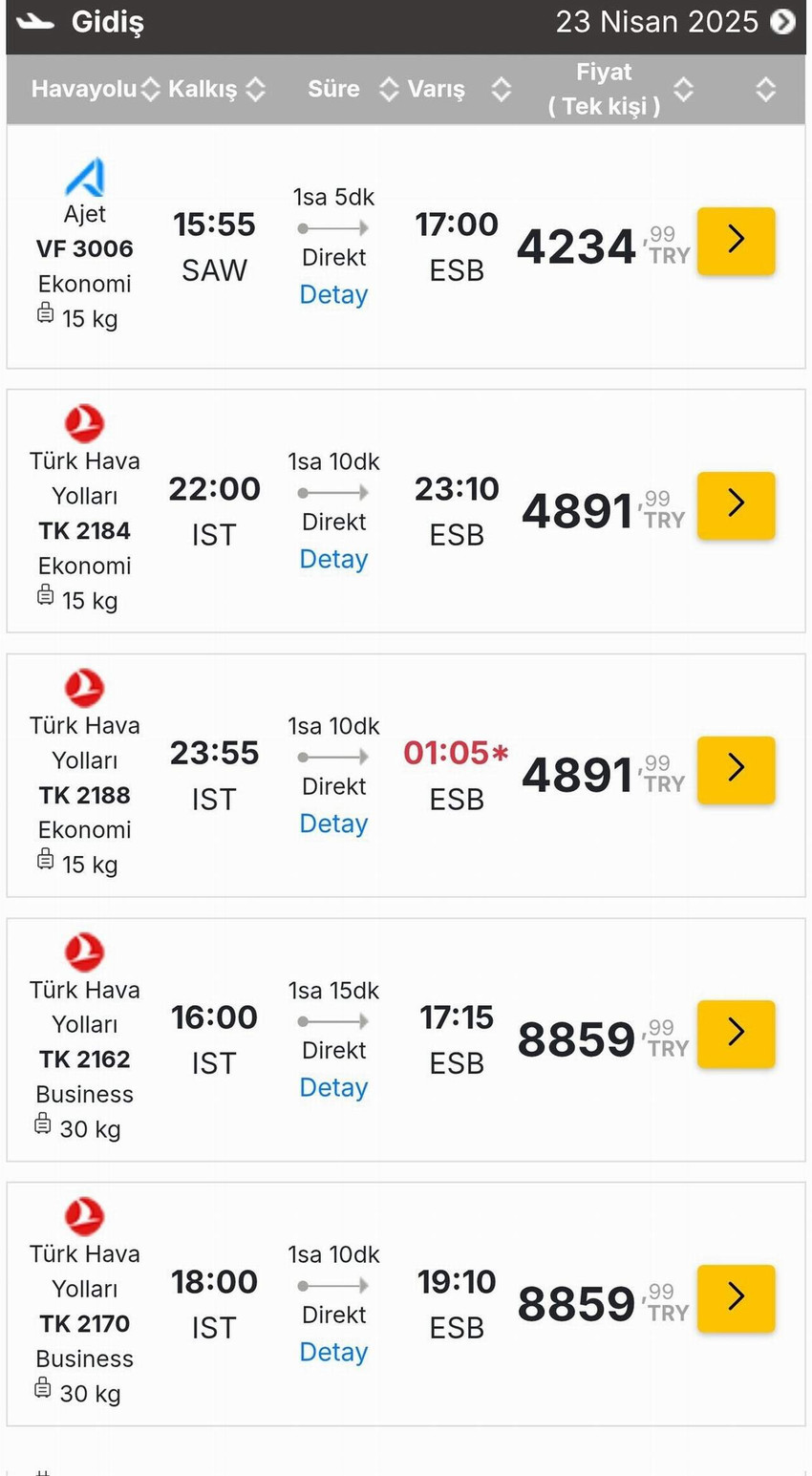The image size is (812, 1476).
Task: Click the Fiyat ( Tek kişi ) column header
Action: (604, 88)
